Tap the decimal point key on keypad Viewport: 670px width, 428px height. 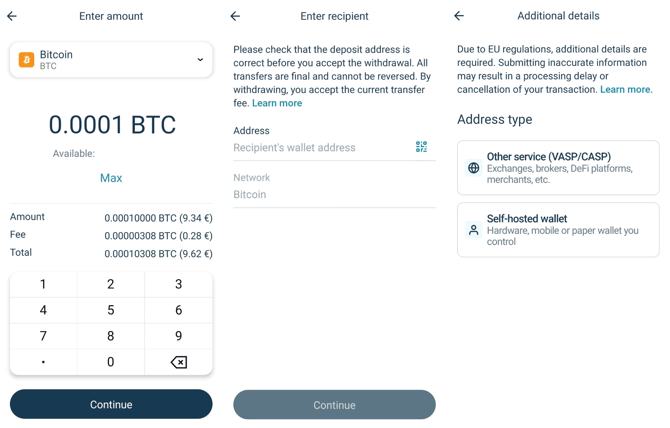(43, 362)
